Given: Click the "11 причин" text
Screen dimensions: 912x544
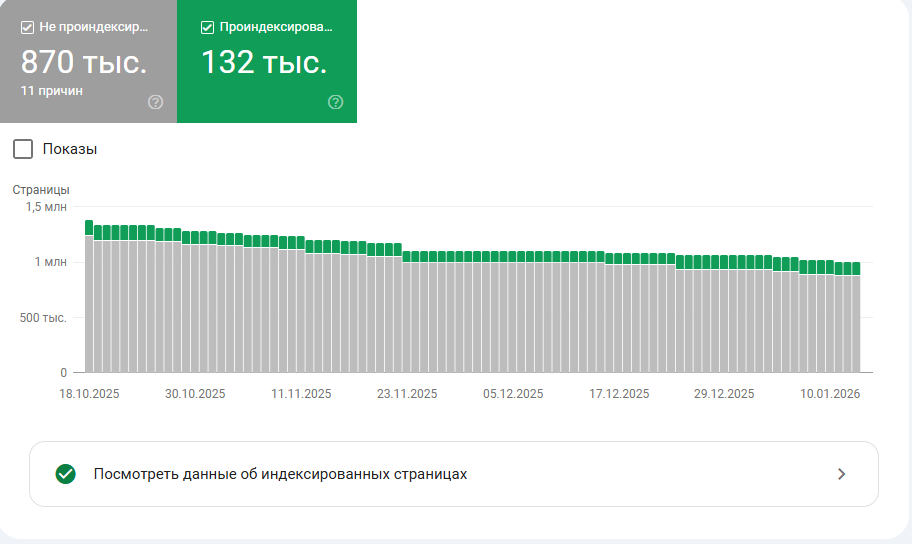Looking at the screenshot, I should [x=52, y=91].
